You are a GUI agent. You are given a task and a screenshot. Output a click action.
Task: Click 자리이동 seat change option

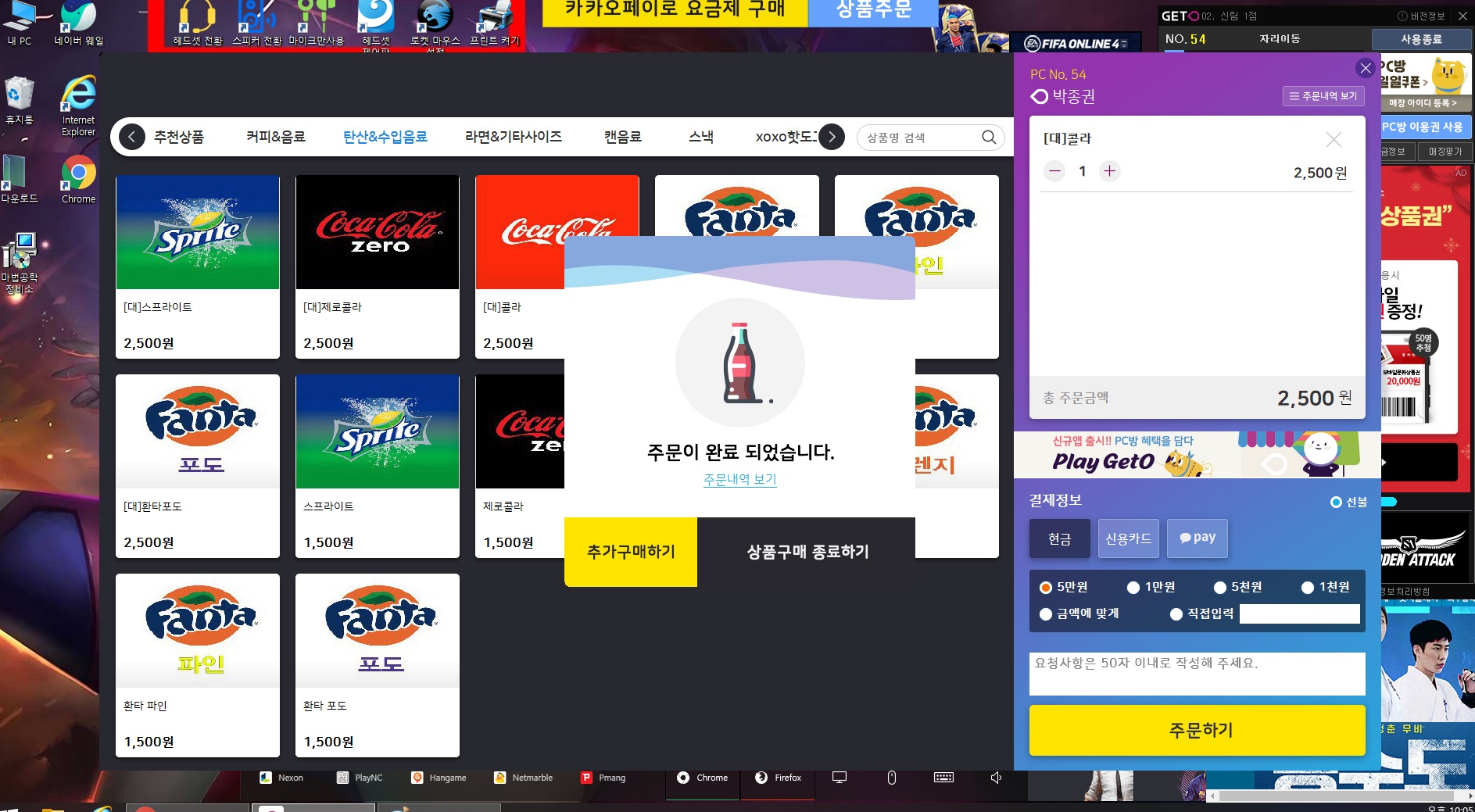click(1280, 38)
